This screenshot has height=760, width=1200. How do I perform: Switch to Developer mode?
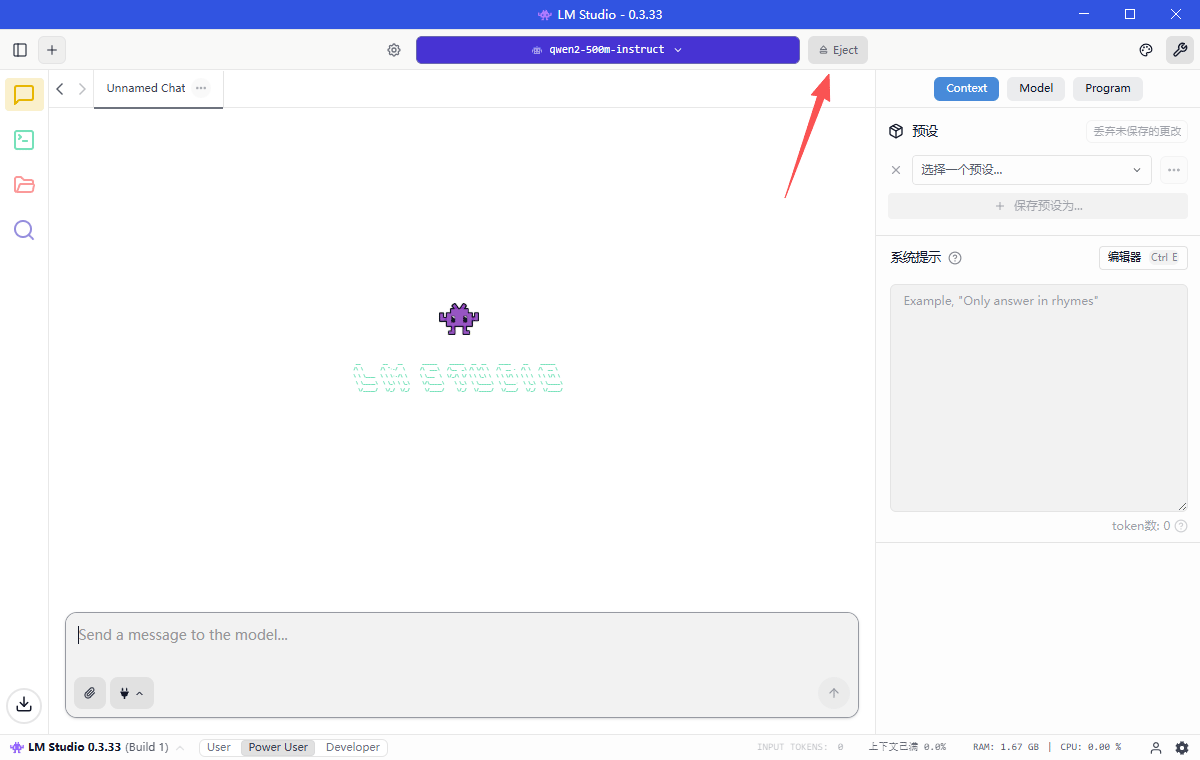click(x=353, y=747)
